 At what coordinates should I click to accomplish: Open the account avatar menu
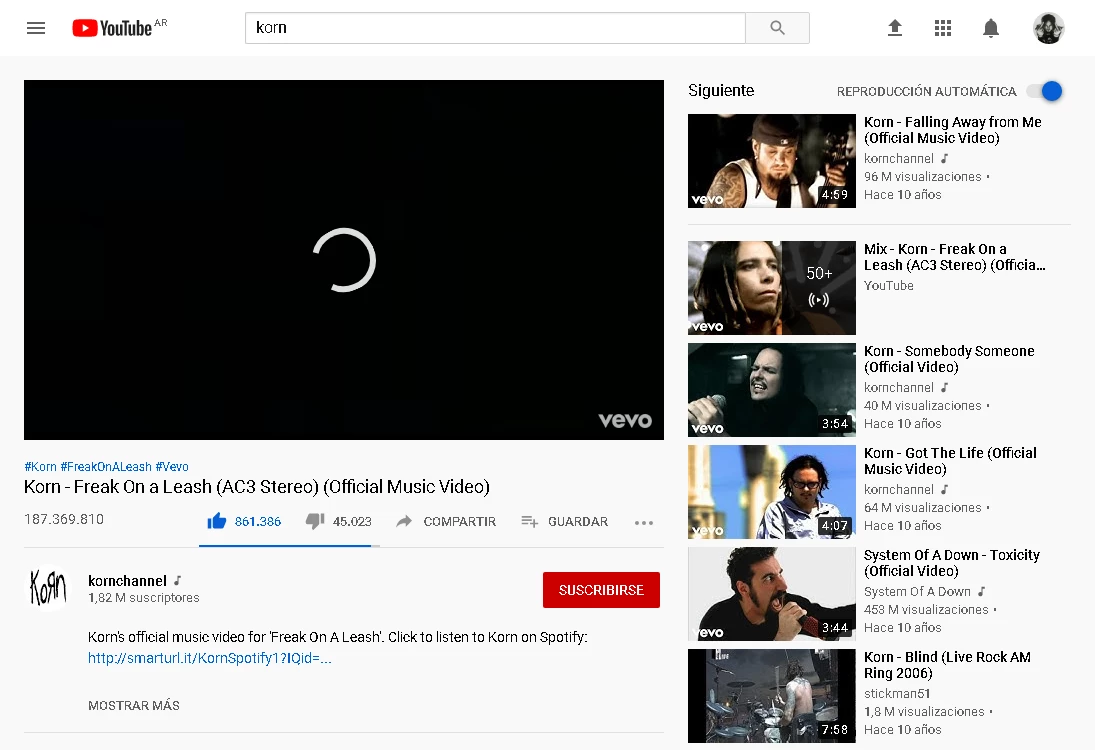[x=1048, y=28]
